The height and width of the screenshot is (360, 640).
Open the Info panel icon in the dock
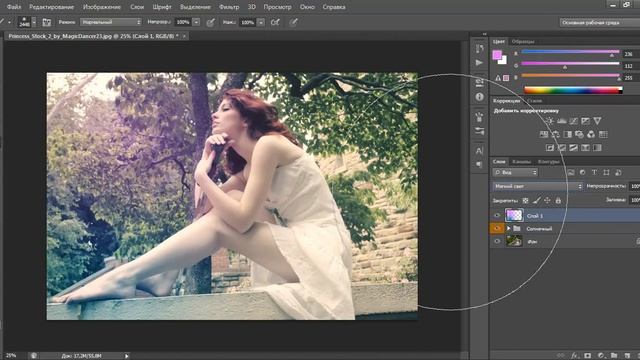point(480,97)
